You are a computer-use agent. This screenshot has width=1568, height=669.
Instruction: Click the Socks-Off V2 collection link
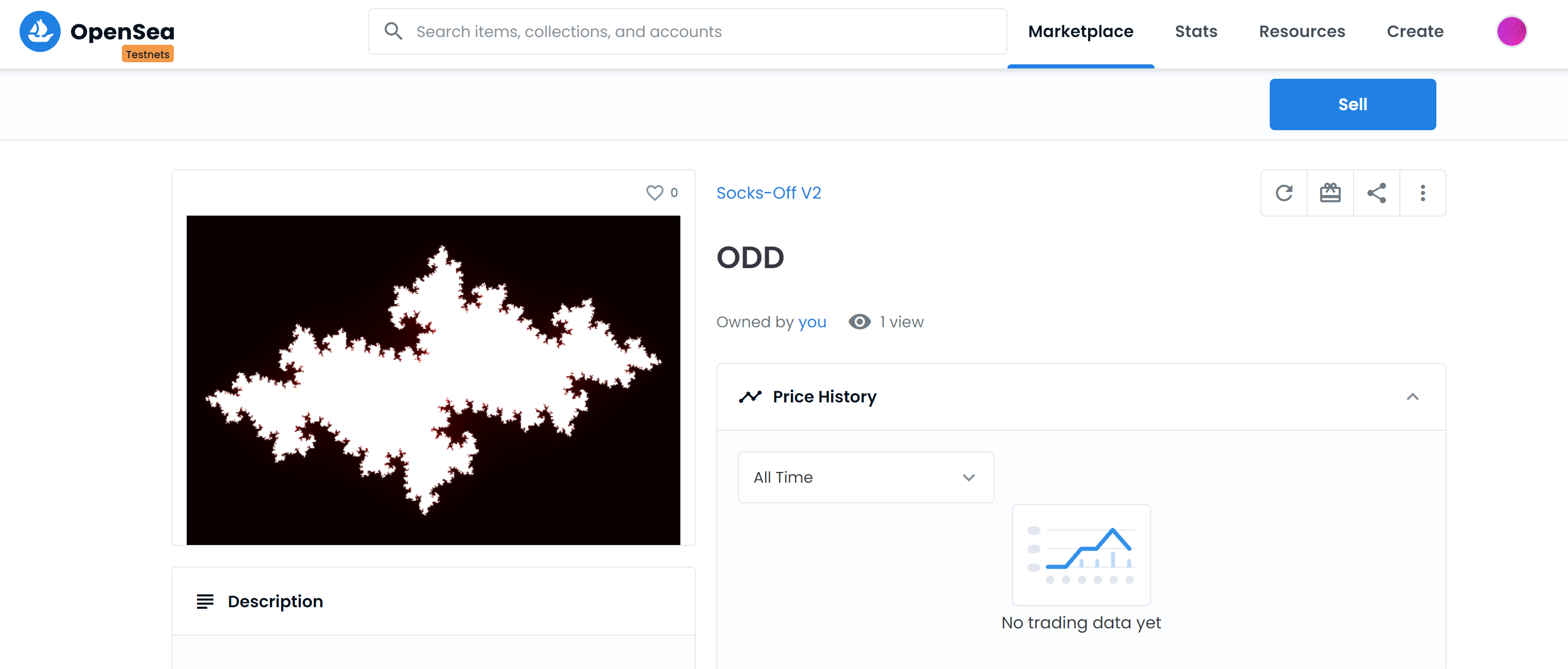(770, 193)
